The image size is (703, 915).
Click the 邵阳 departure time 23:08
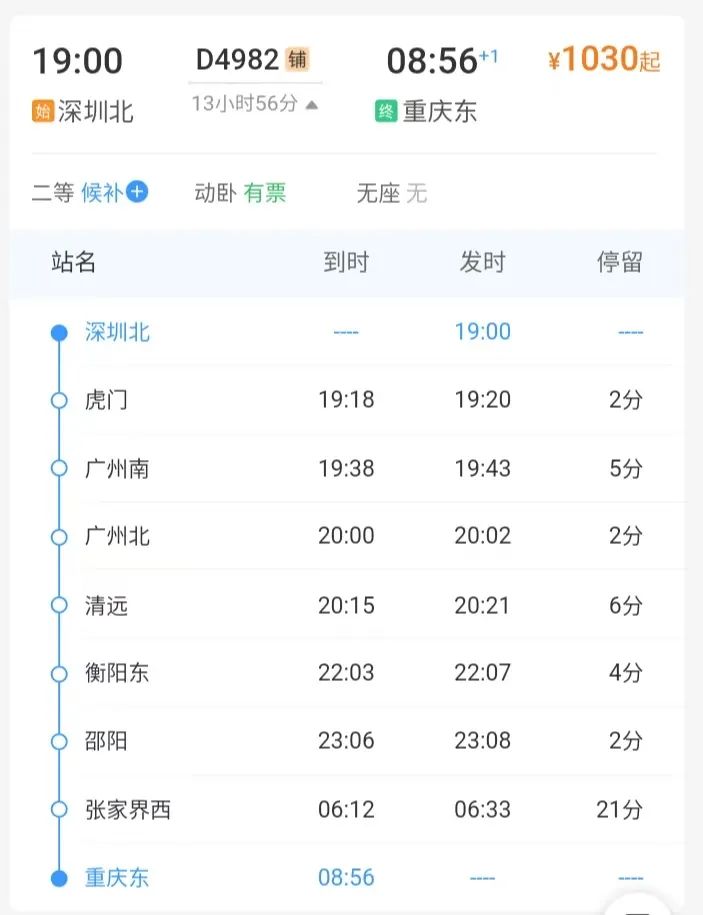click(x=482, y=741)
